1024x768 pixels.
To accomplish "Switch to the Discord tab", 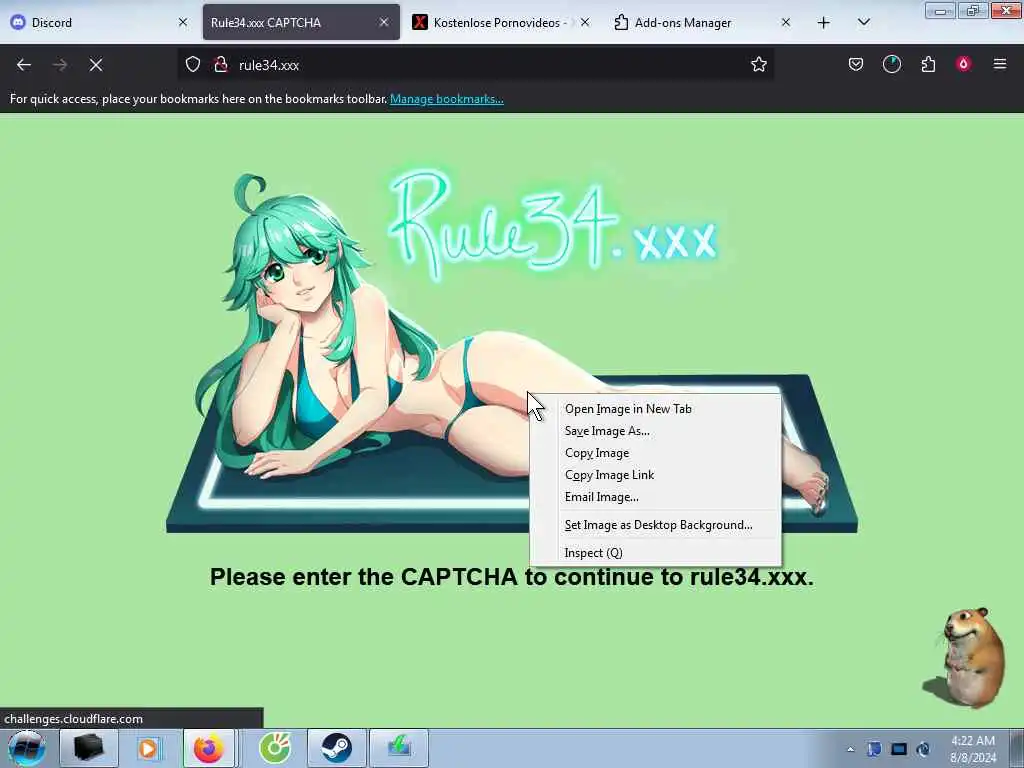I will pyautogui.click(x=99, y=22).
